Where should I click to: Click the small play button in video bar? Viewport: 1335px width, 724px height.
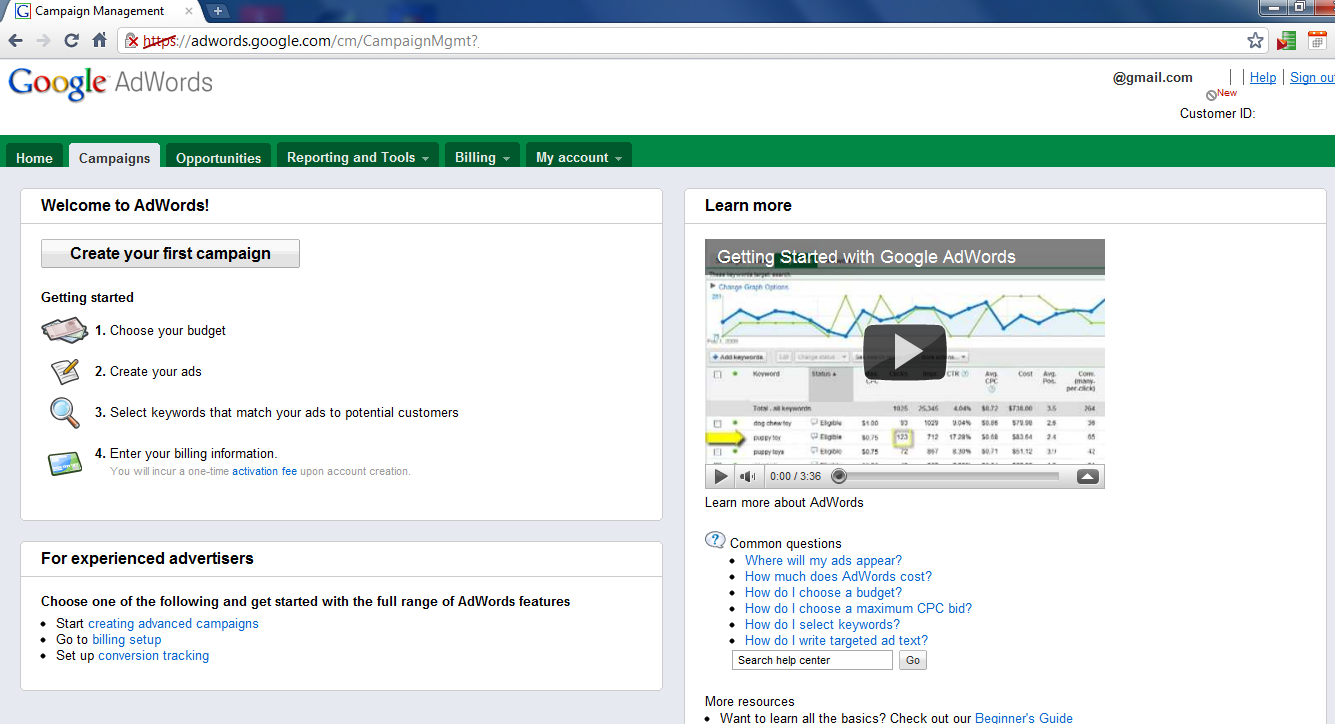[720, 477]
